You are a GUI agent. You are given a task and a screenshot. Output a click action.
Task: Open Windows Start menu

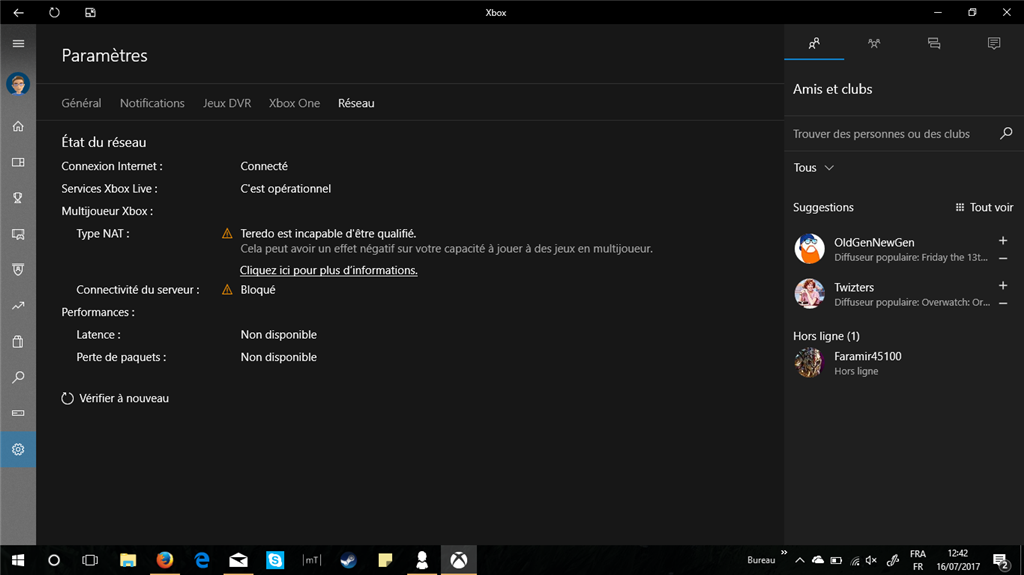click(x=18, y=560)
